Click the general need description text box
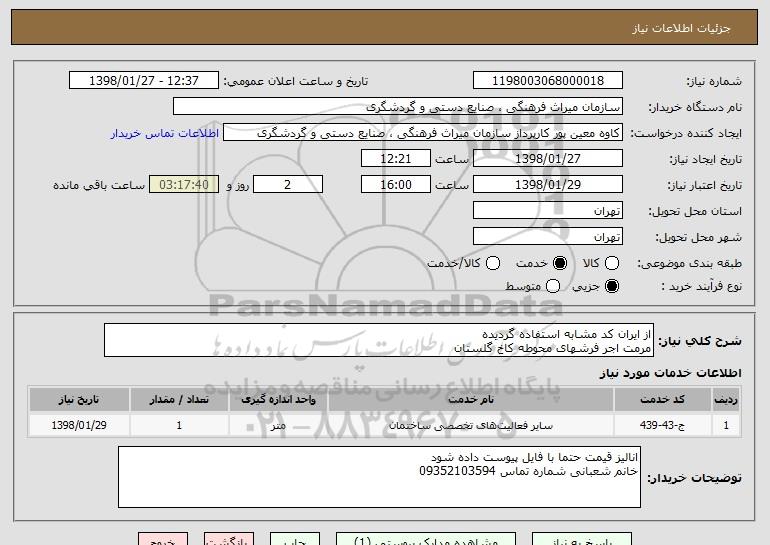The height and width of the screenshot is (545, 770). pyautogui.click(x=379, y=340)
